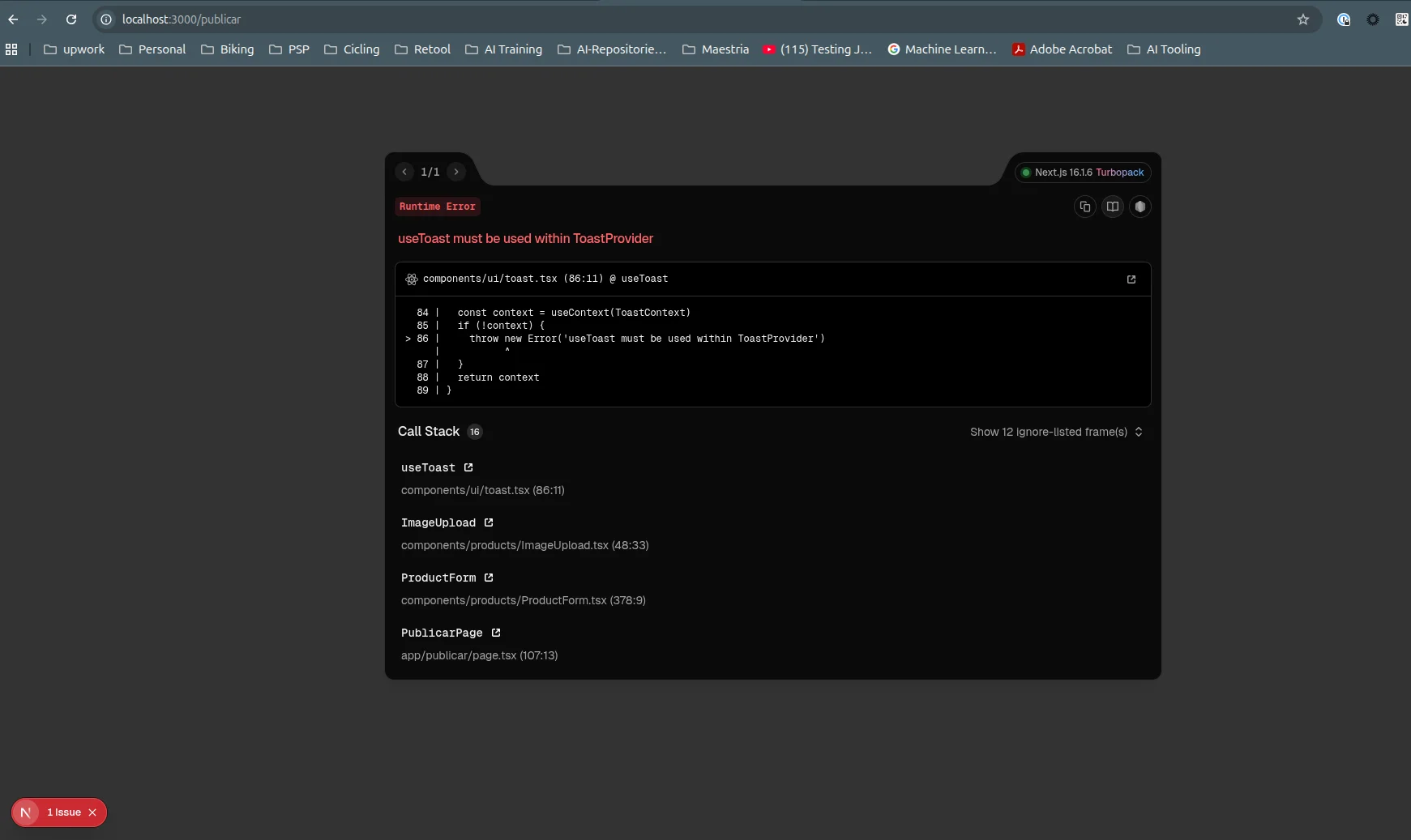This screenshot has height=840, width=1411.
Task: Click the error message 'useToast must be used within ToastProvider'
Action: point(525,238)
